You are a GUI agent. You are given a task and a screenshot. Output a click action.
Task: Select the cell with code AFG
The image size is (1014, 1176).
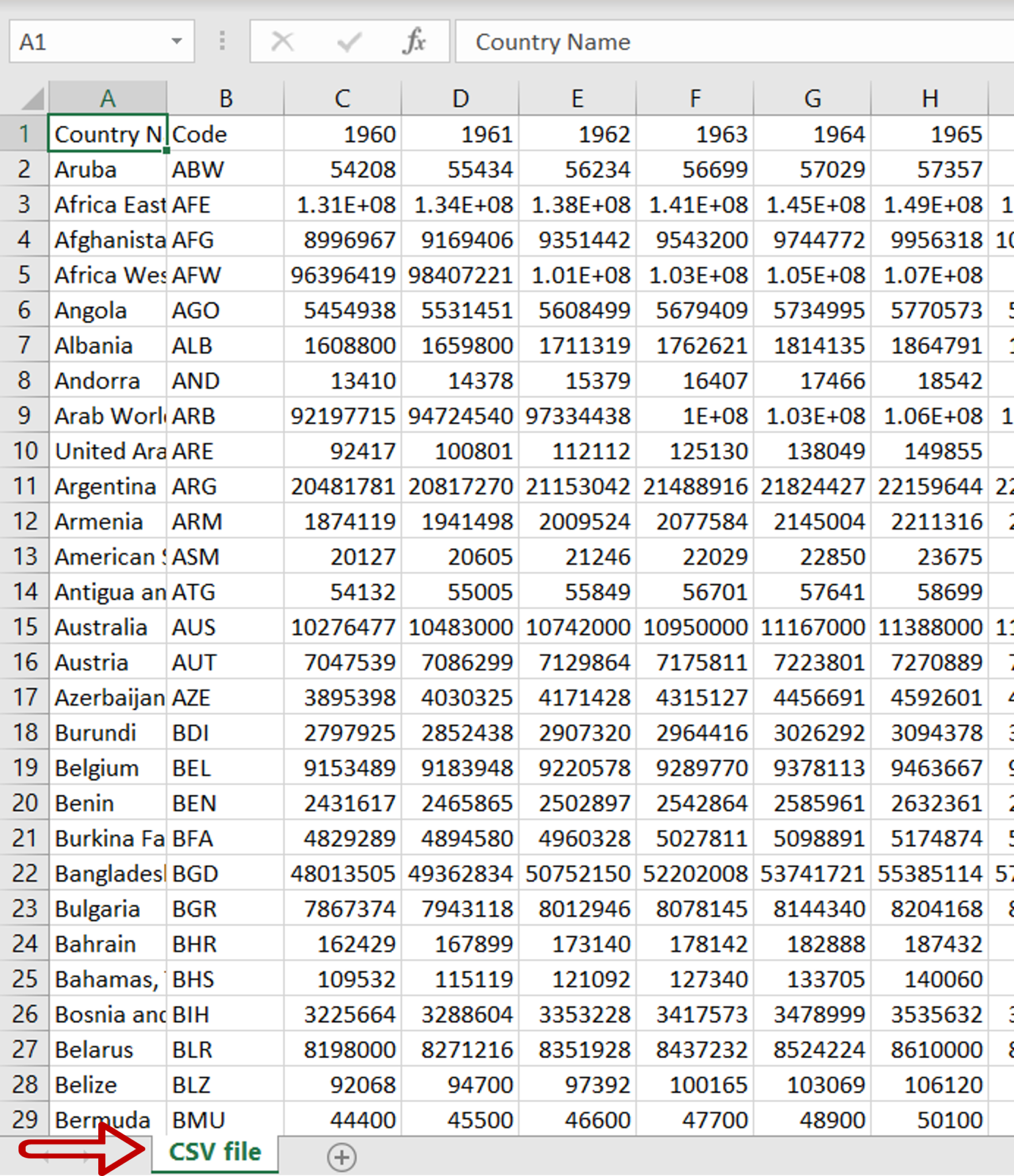224,240
